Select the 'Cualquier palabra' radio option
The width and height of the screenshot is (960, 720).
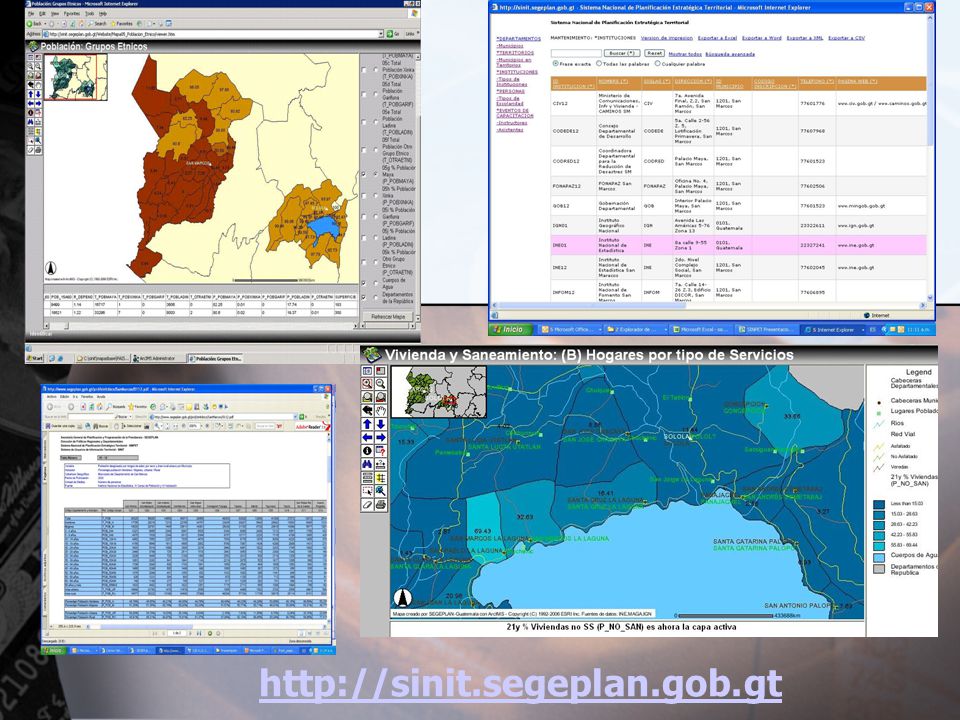point(658,64)
